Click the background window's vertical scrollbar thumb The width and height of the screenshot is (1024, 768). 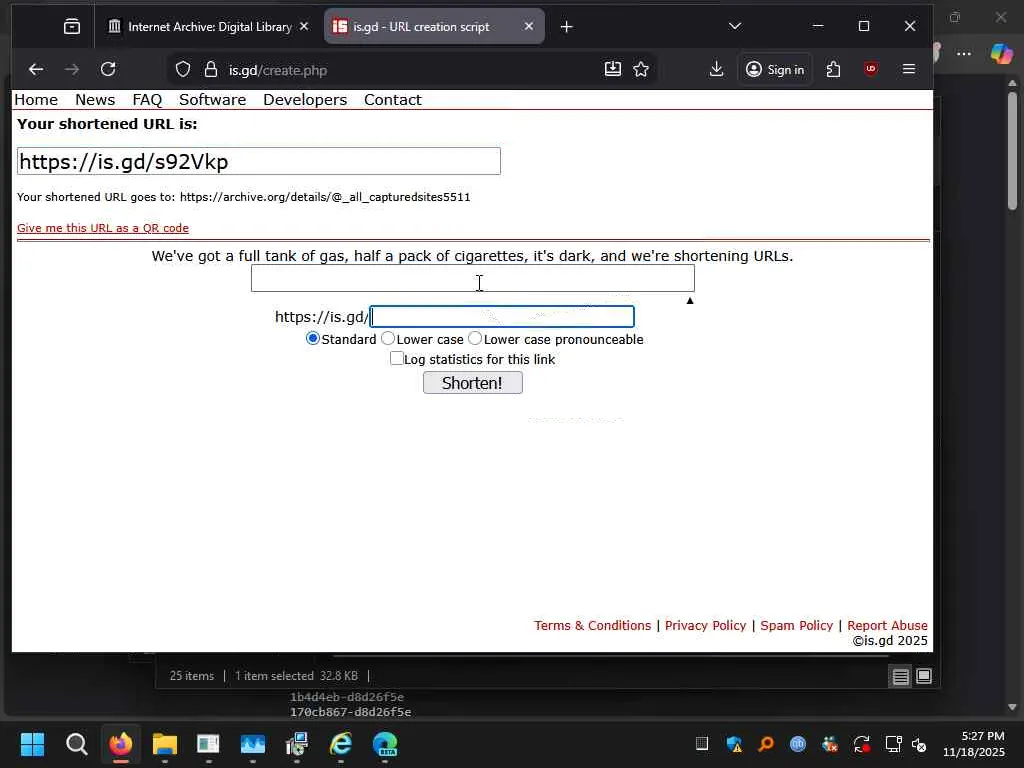(1012, 150)
